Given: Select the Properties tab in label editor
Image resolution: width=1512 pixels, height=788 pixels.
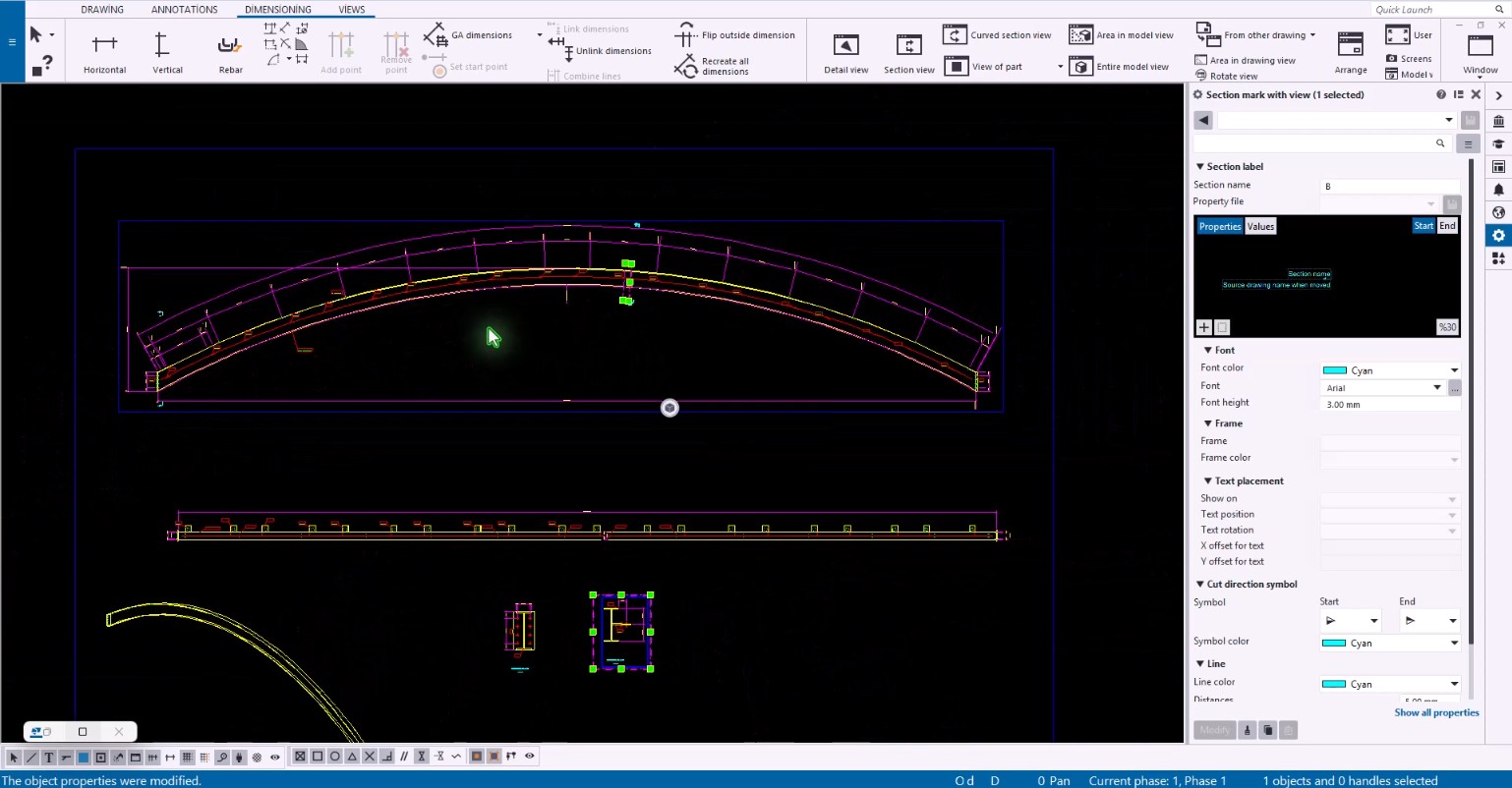Looking at the screenshot, I should pos(1220,227).
